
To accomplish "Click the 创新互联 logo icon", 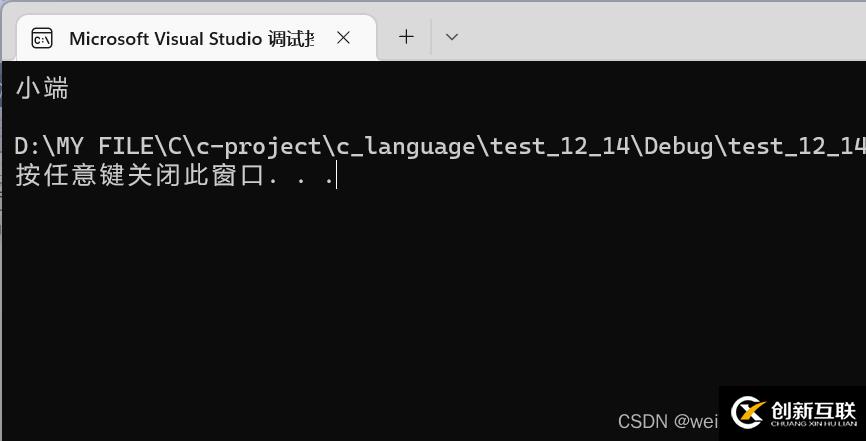I will [747, 411].
